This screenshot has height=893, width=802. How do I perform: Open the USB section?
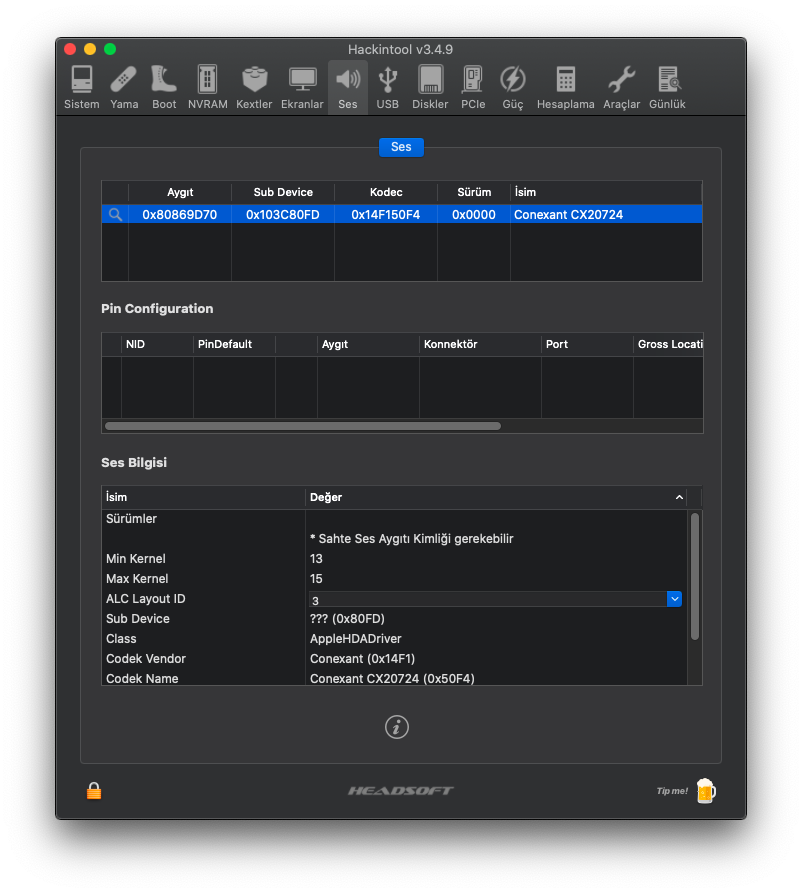pos(387,86)
